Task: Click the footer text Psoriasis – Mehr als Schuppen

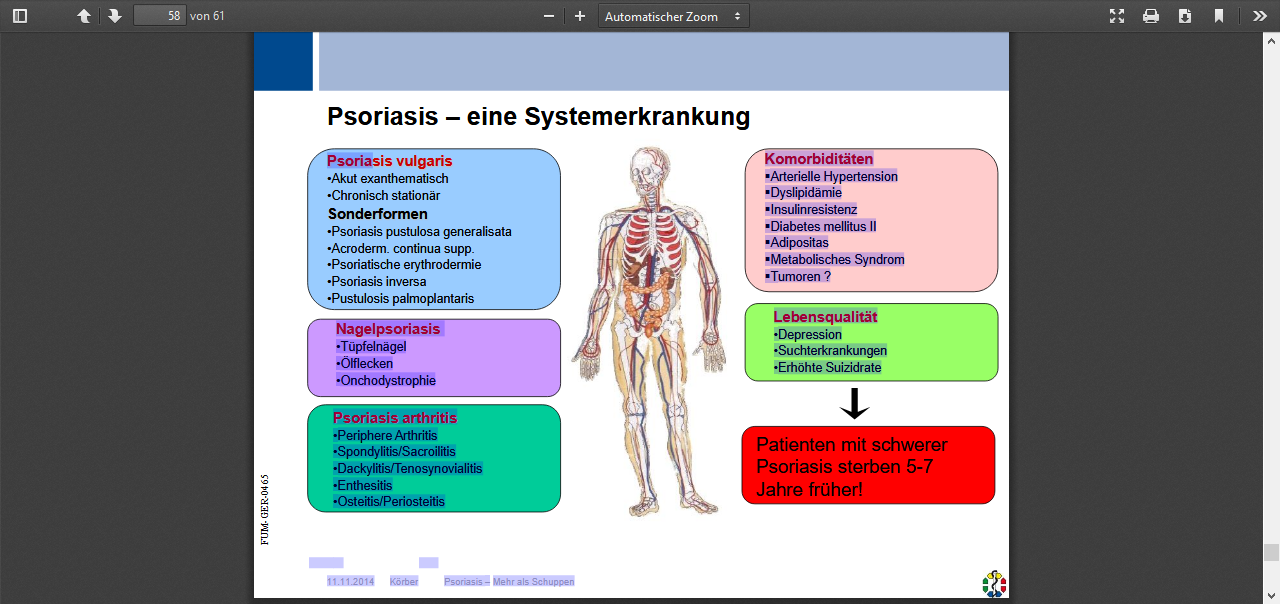Action: click(509, 581)
